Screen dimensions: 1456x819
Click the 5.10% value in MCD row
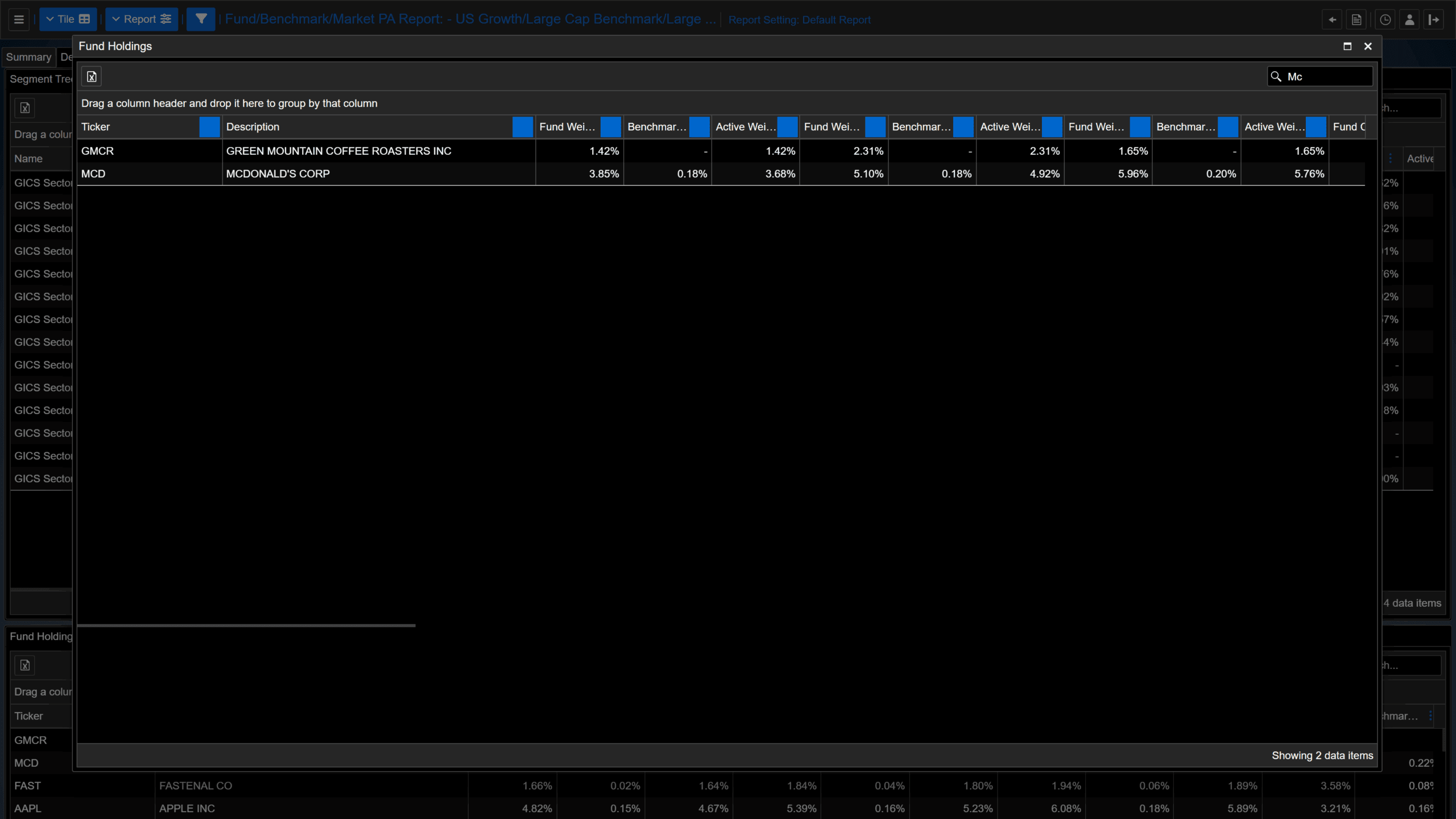(868, 173)
